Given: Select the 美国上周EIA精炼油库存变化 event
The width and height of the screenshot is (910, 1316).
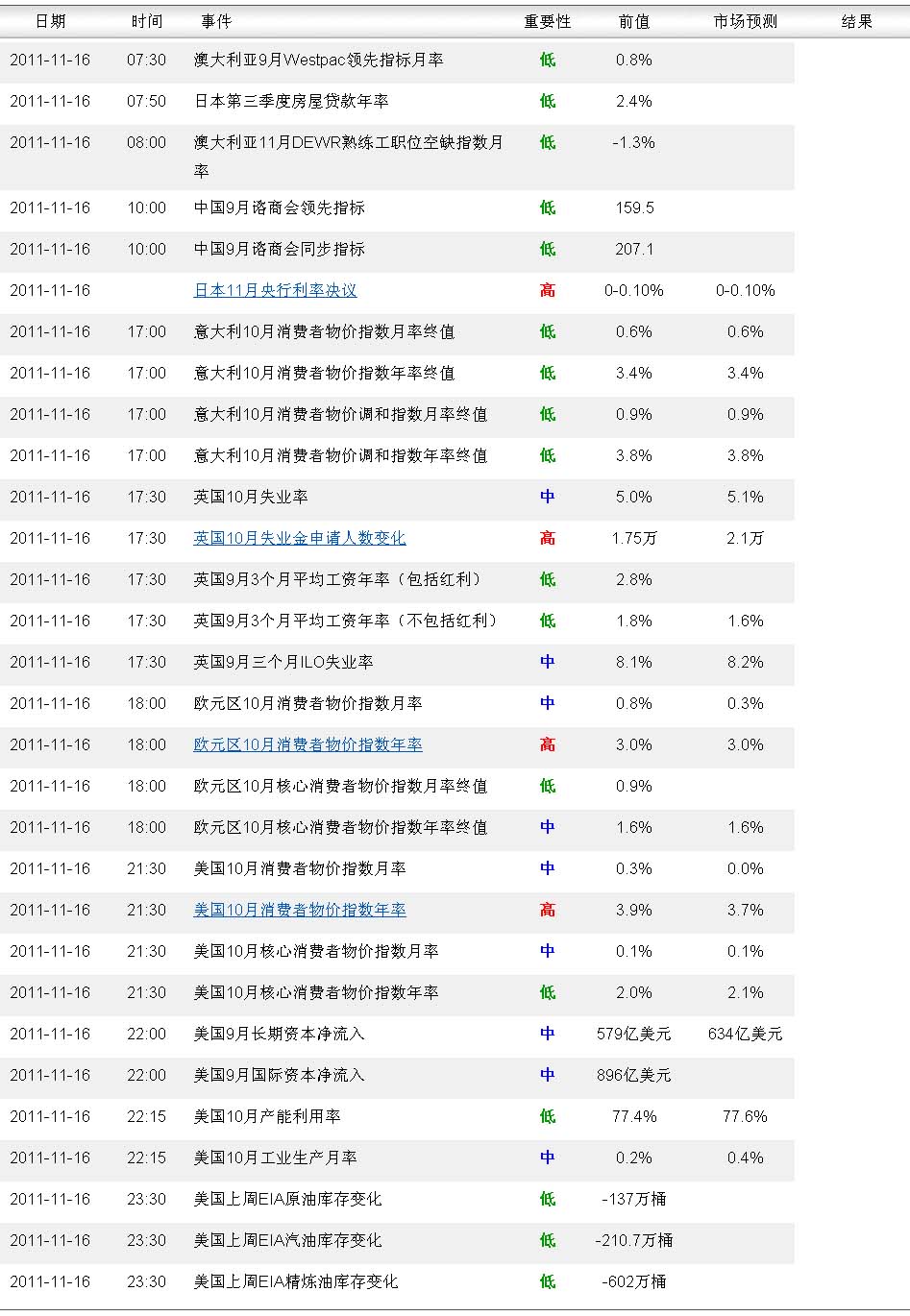Looking at the screenshot, I should pyautogui.click(x=296, y=1281).
